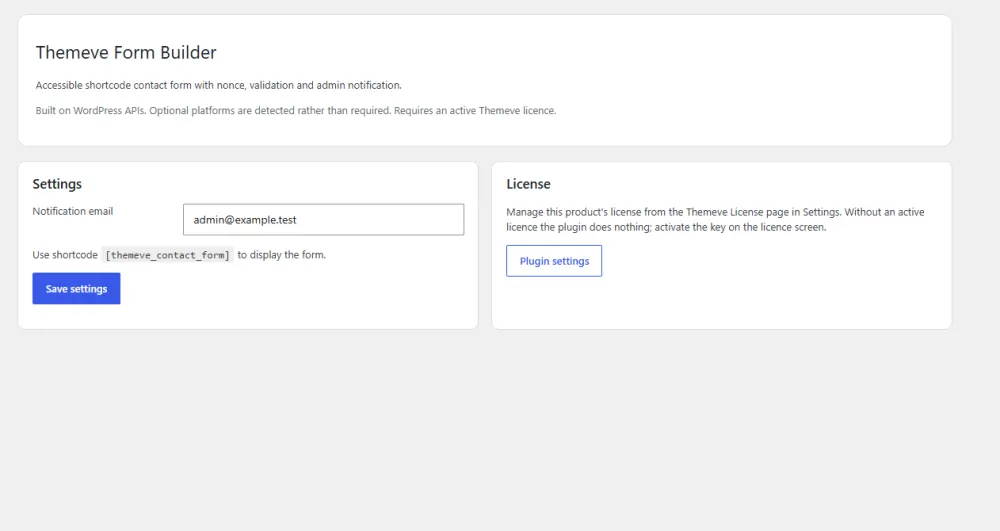Click the Themeve Form Builder heading
1000x531 pixels.
pos(126,52)
